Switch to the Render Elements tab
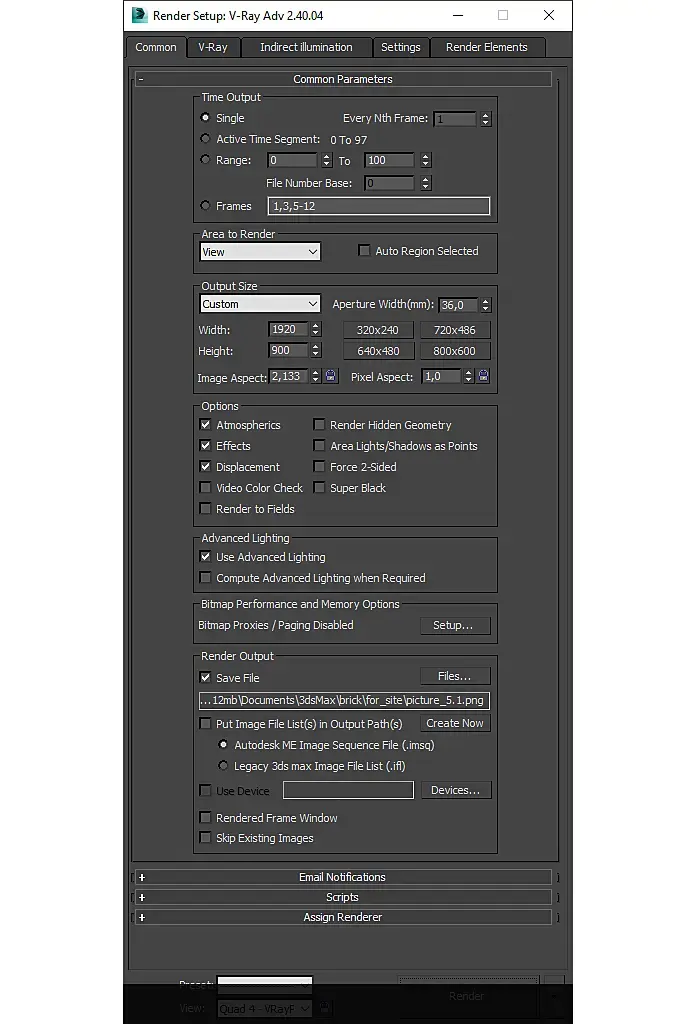 click(486, 47)
